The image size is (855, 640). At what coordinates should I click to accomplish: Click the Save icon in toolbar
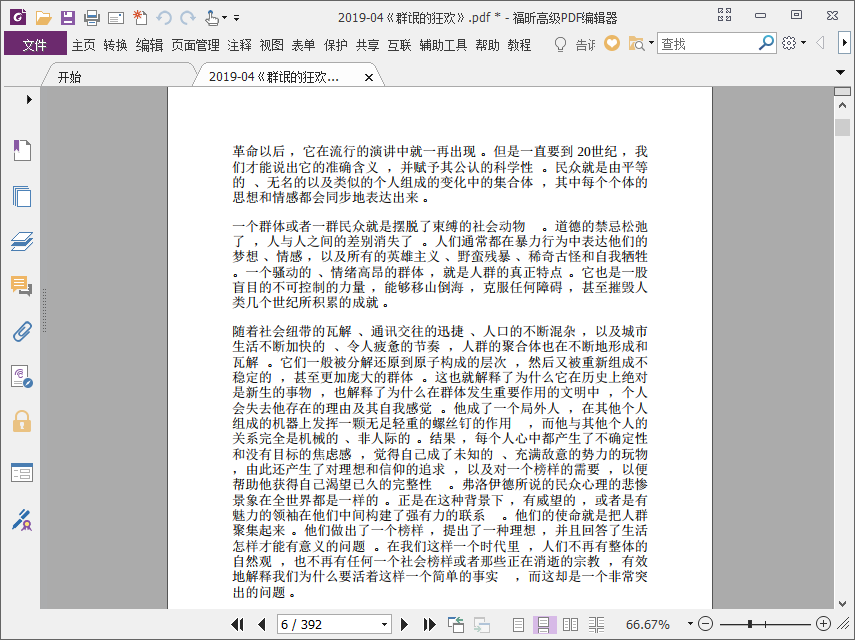[x=68, y=18]
